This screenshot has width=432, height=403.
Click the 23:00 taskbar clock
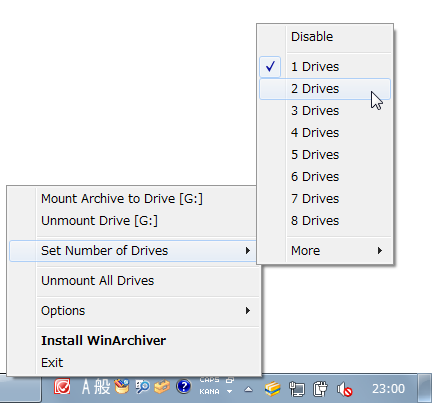coord(388,389)
